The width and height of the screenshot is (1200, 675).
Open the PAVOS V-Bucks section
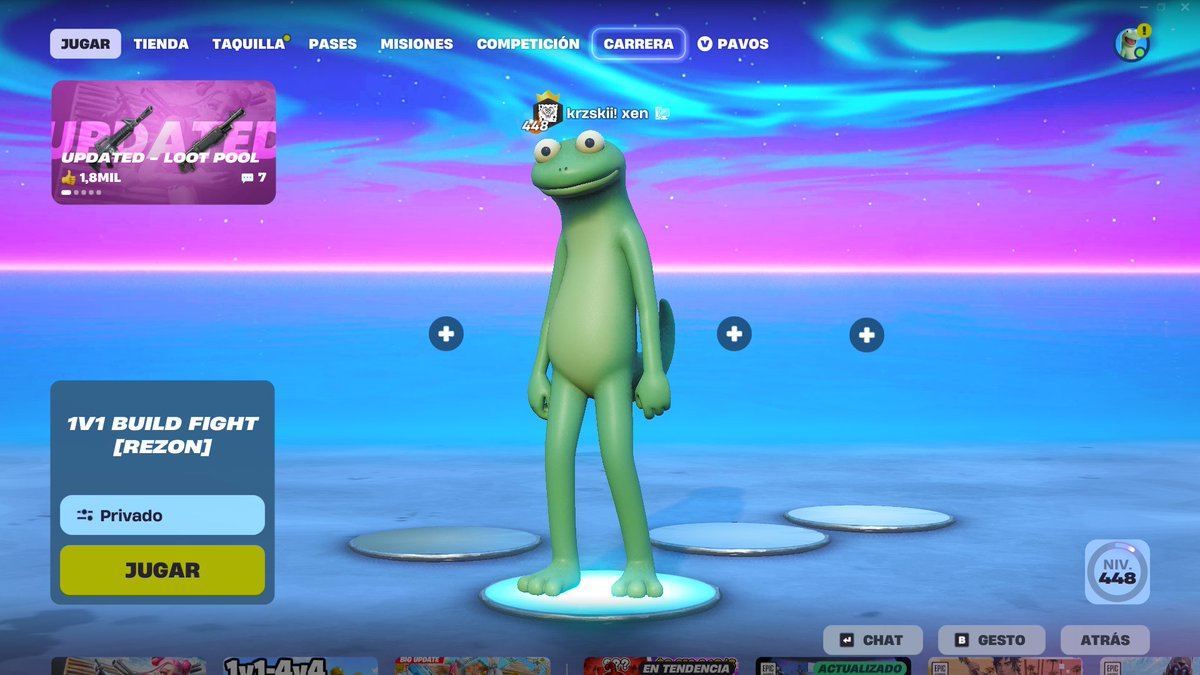[x=733, y=44]
